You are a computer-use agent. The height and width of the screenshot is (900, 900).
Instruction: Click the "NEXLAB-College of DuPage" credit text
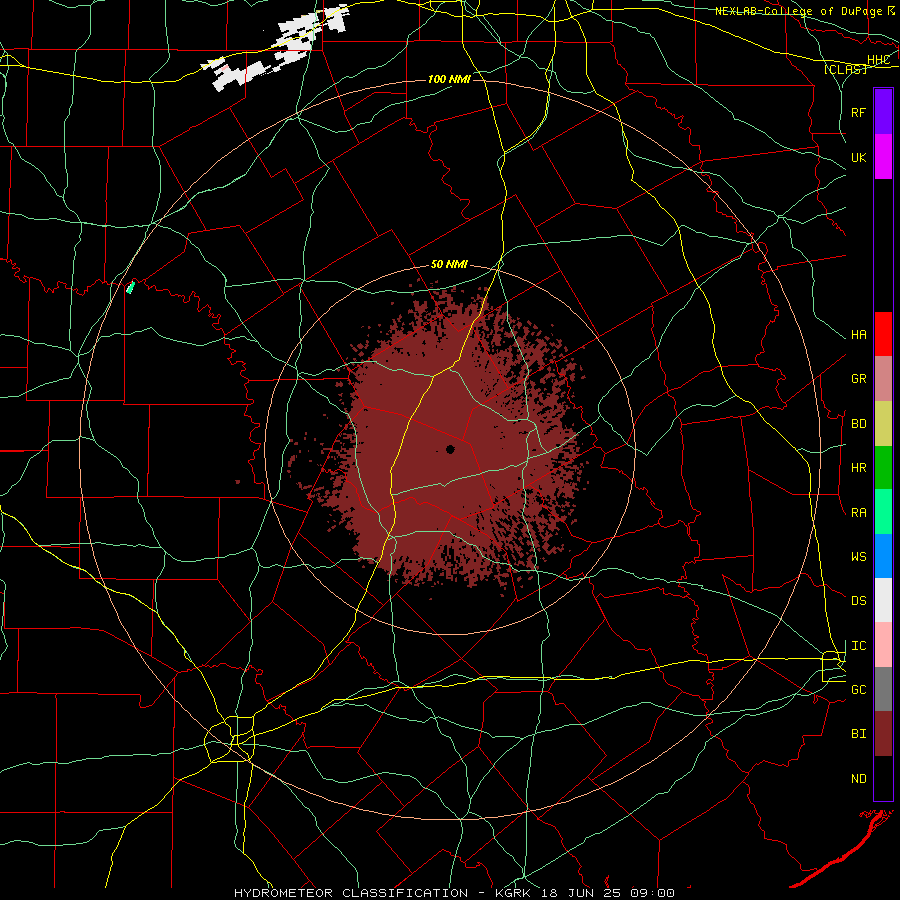point(800,11)
